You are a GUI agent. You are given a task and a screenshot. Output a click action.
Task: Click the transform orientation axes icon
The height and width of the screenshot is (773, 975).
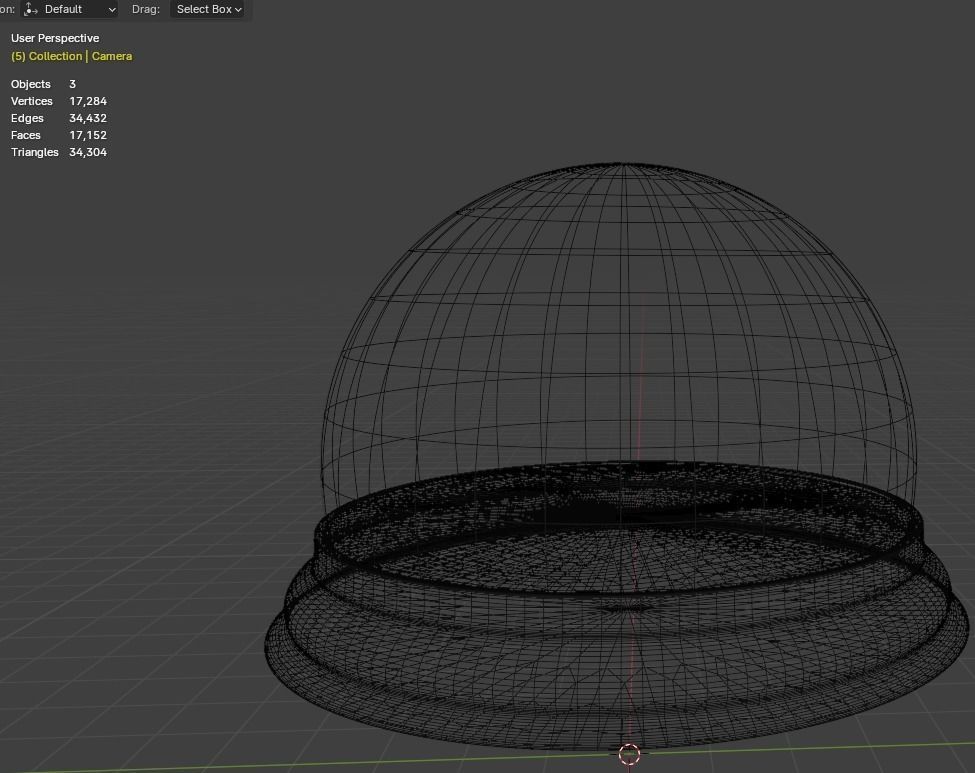pyautogui.click(x=31, y=9)
